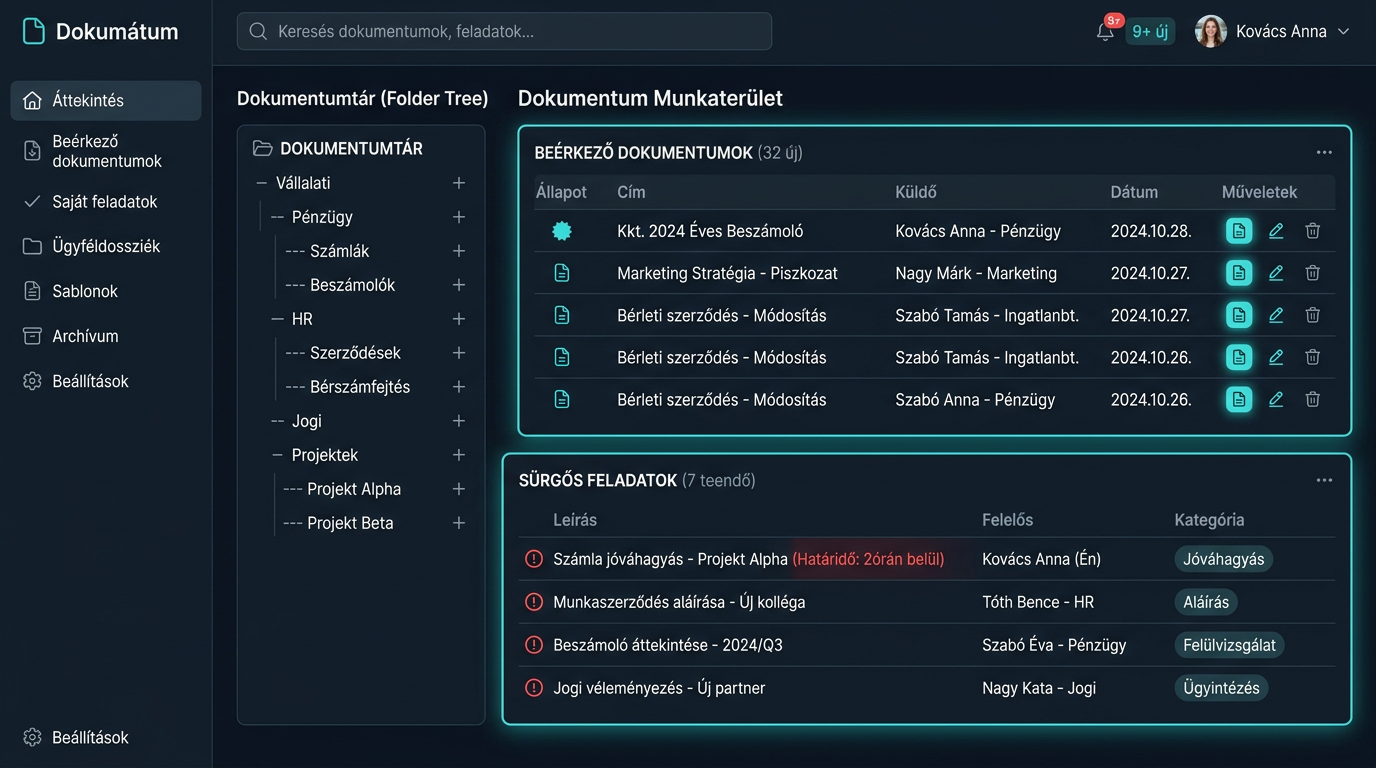Expand the Jogi tree node

[x=278, y=421]
